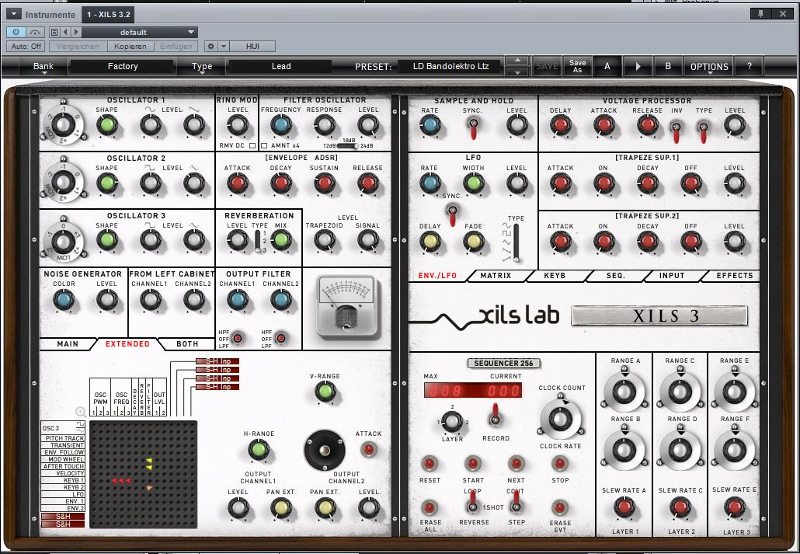The width and height of the screenshot is (800, 554).
Task: Copy A to B arrow button
Action: point(637,66)
